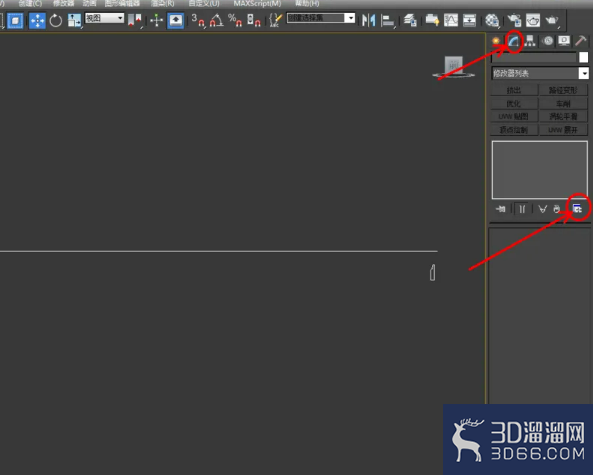Click the 路径变形 modifier button
The image size is (593, 475).
[563, 90]
